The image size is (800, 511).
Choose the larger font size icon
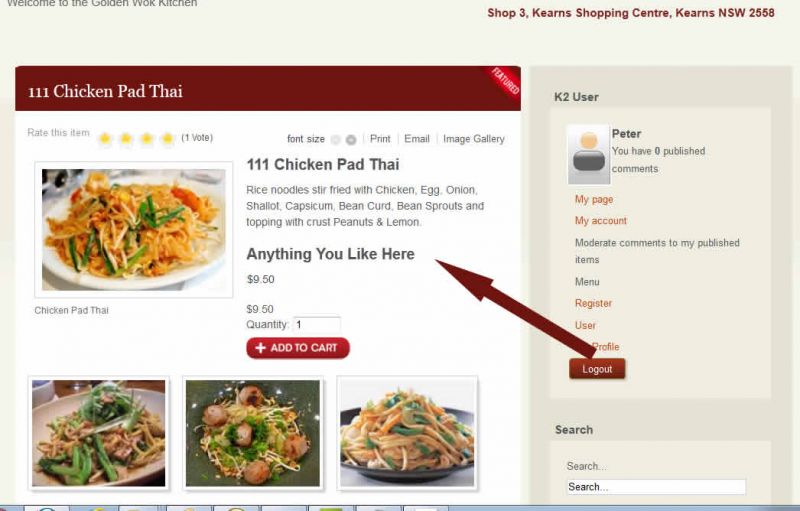tap(351, 139)
